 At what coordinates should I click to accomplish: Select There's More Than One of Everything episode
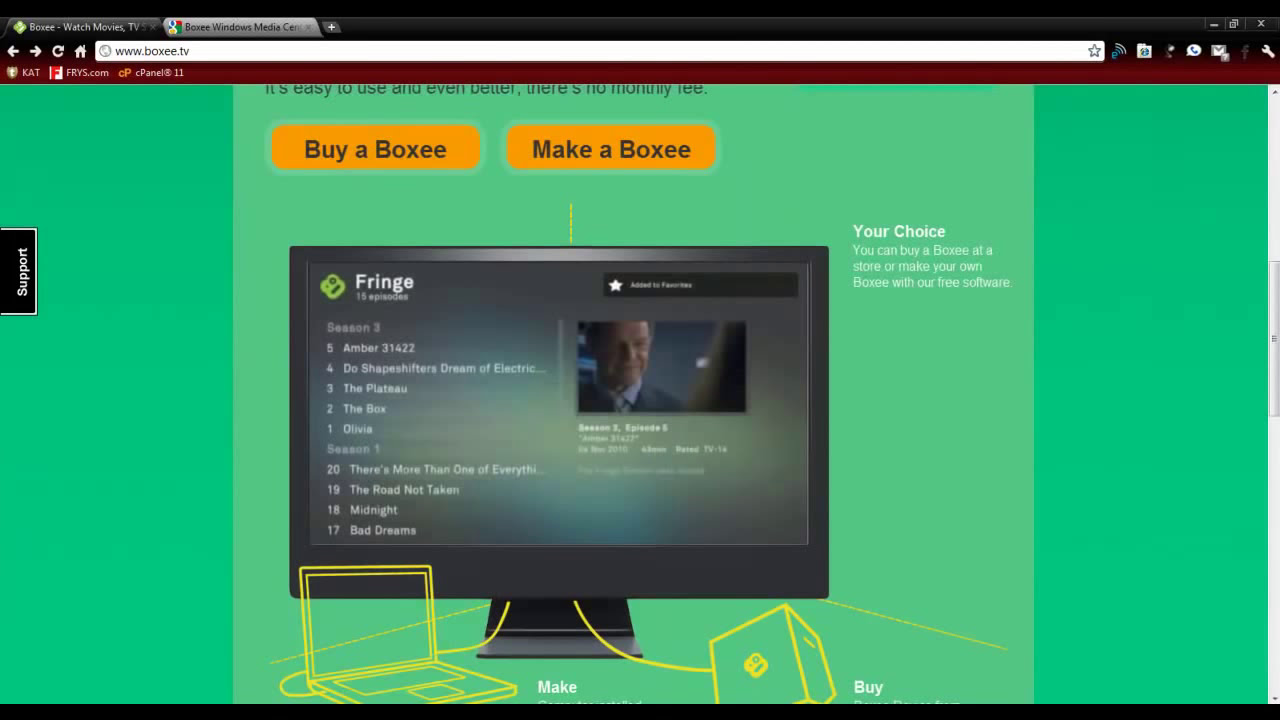pyautogui.click(x=435, y=469)
